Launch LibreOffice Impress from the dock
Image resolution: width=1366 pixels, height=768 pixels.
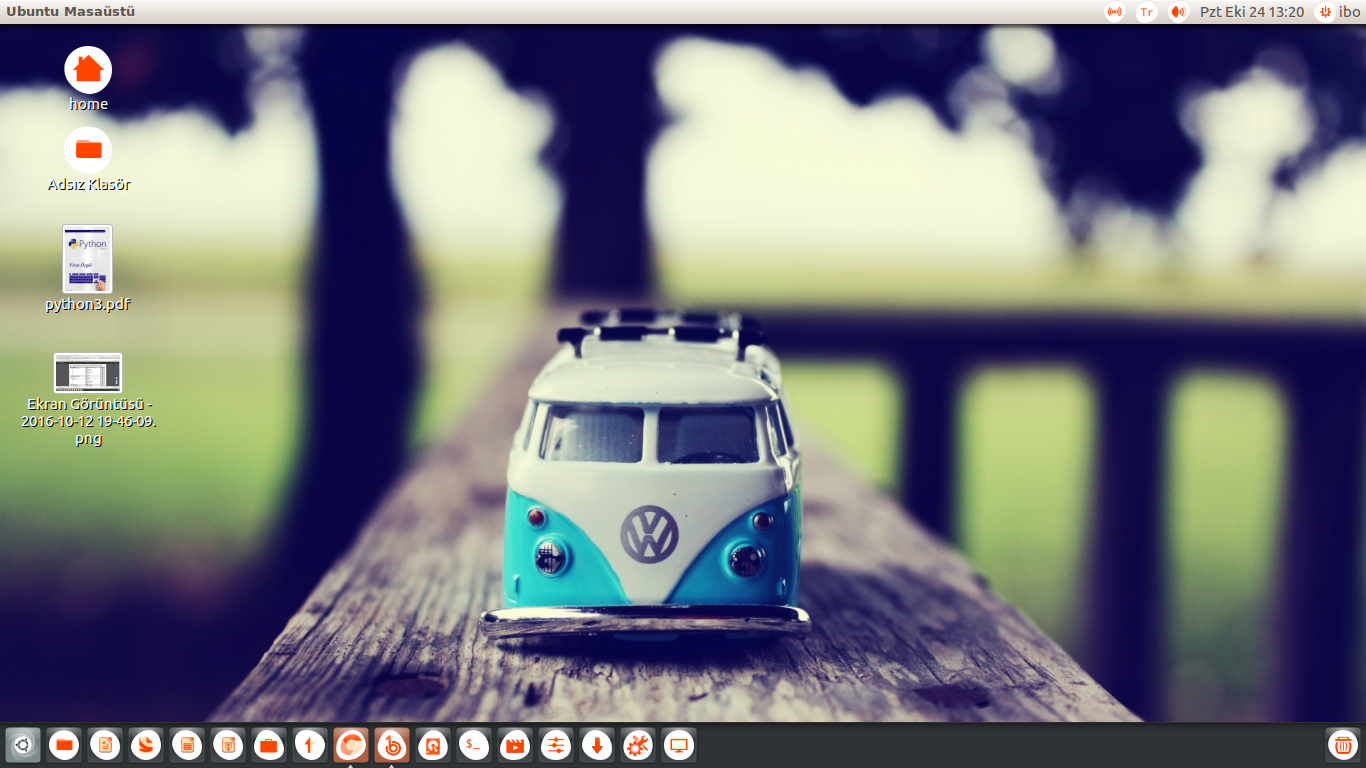228,745
